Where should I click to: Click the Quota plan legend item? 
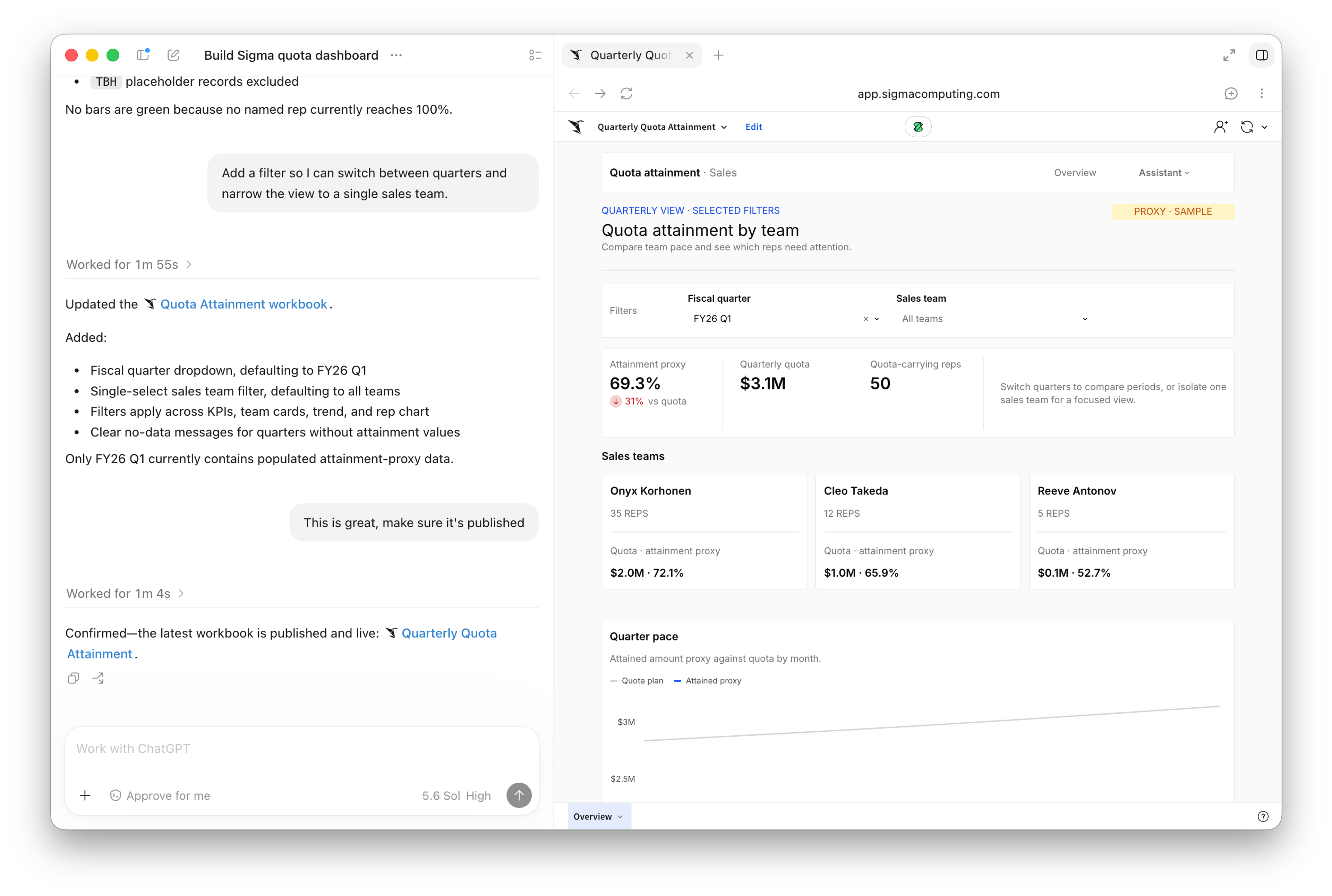tap(637, 681)
